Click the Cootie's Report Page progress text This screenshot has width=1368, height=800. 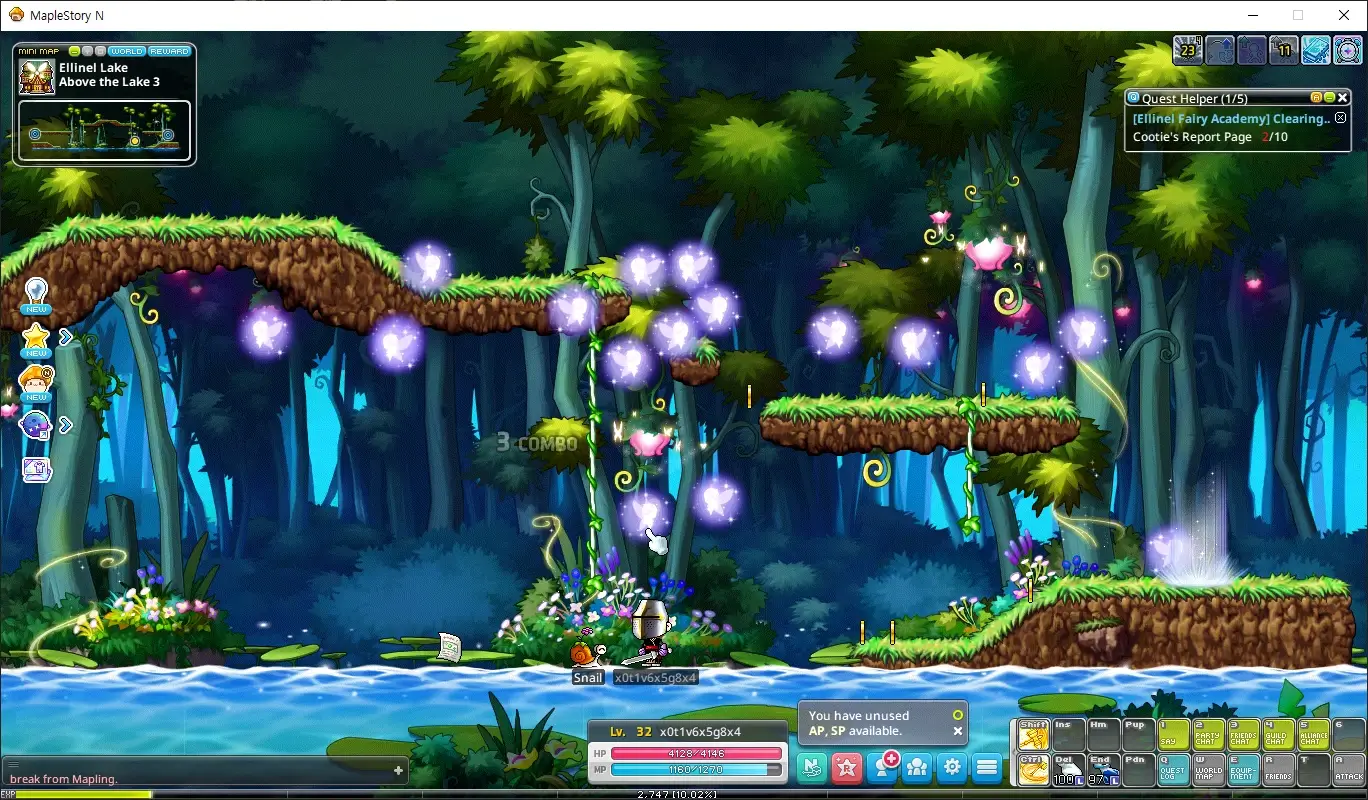1210,137
